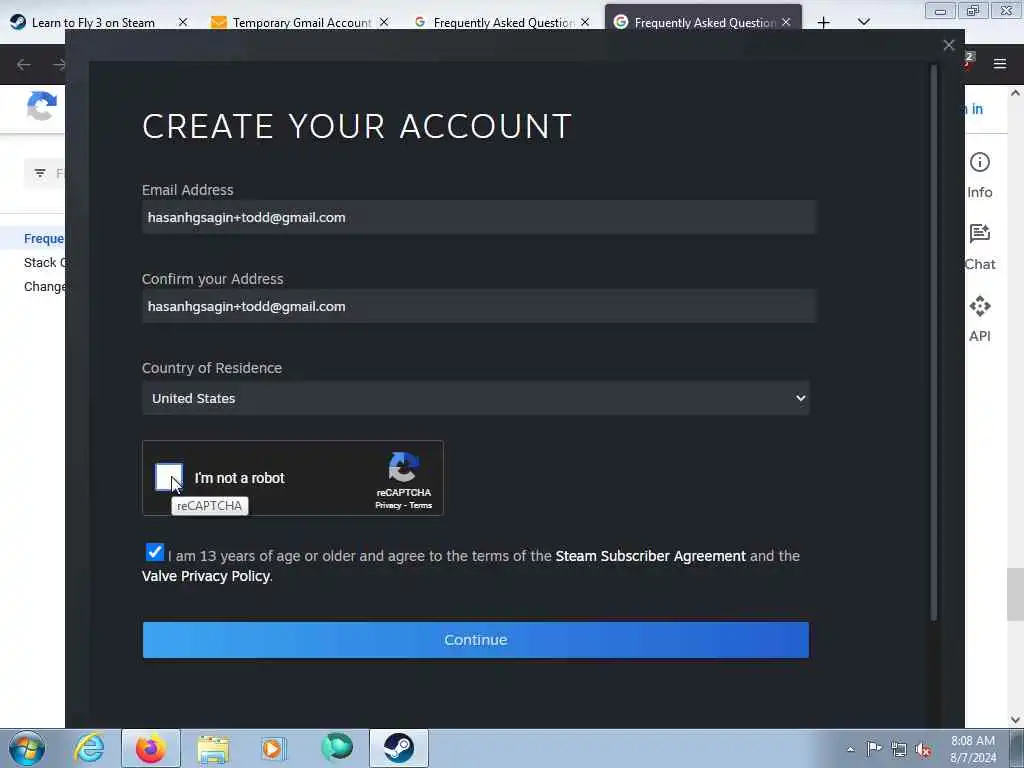Show hidden system tray icons

(x=850, y=749)
